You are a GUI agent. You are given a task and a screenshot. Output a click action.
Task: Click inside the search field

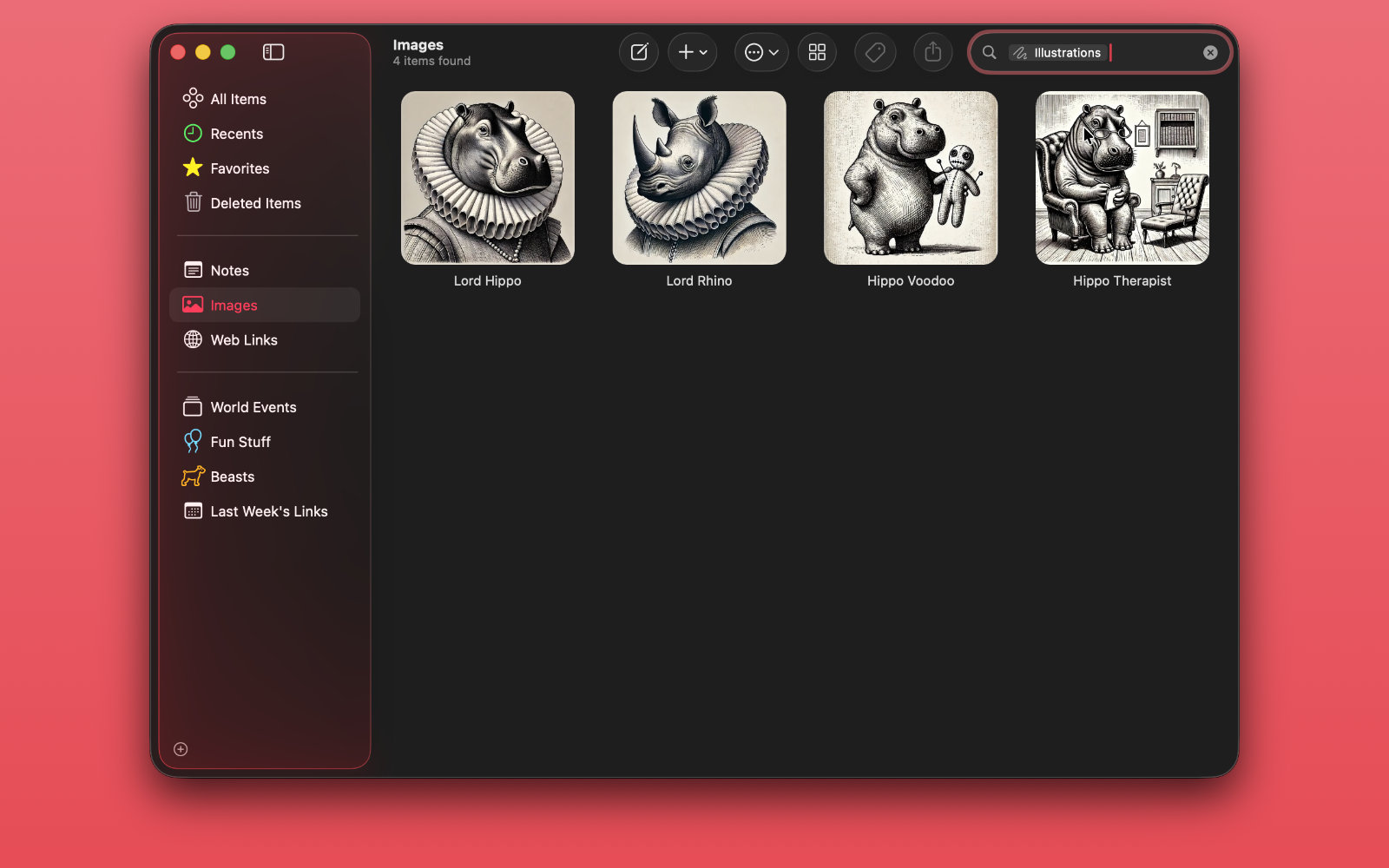click(1155, 52)
